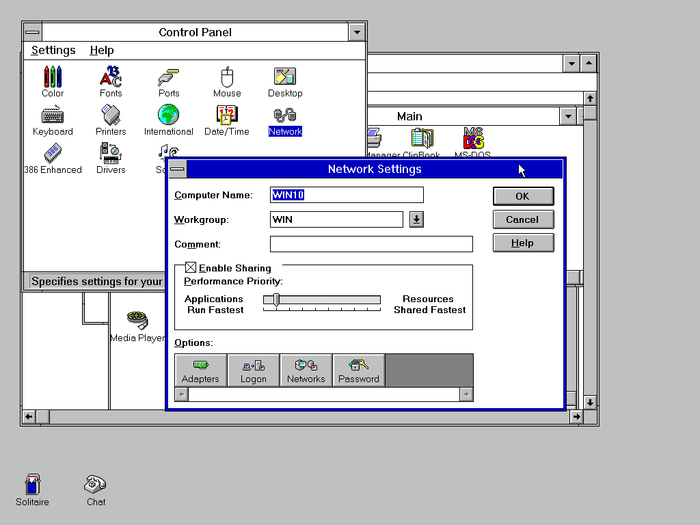Open the Adapters option icon
The height and width of the screenshot is (525, 700).
200,370
